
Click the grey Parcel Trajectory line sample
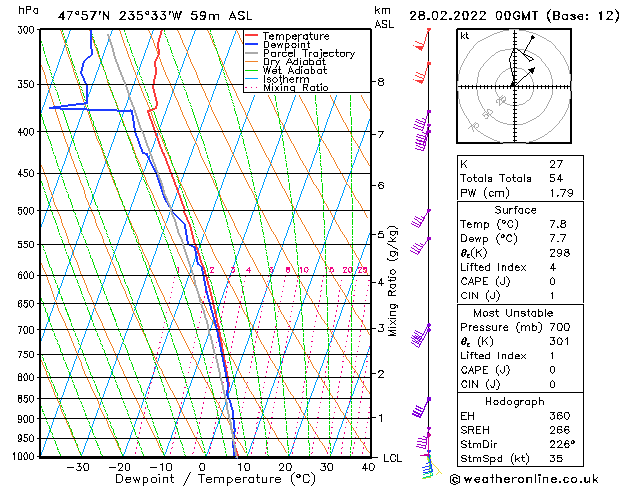click(x=252, y=53)
